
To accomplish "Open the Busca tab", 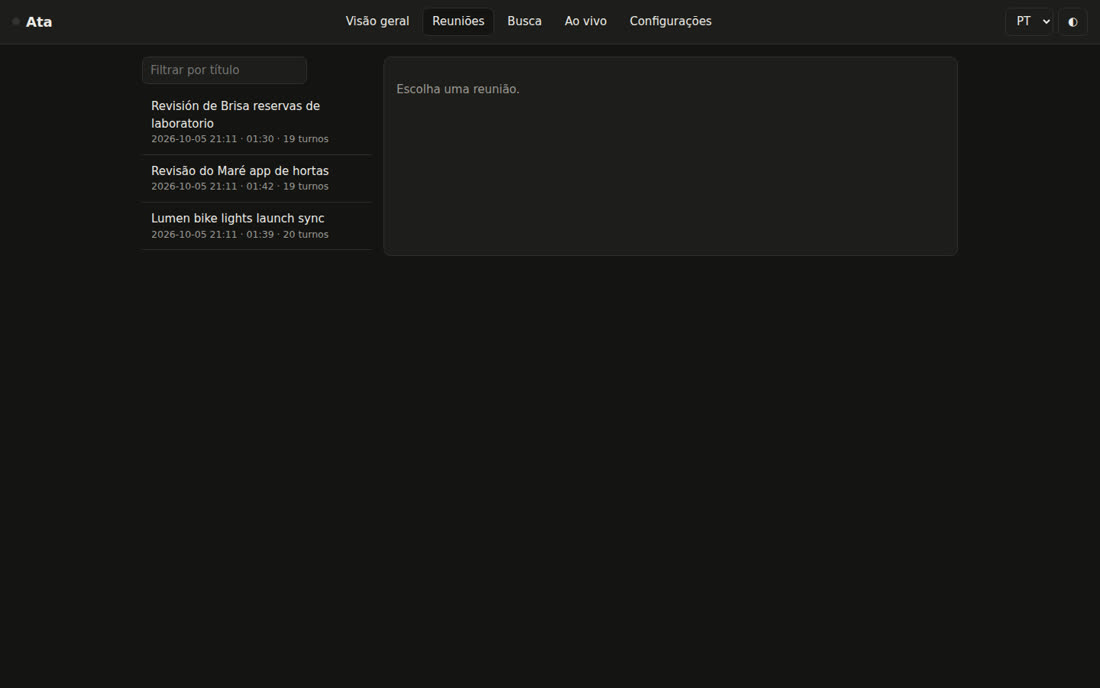I will click(524, 22).
